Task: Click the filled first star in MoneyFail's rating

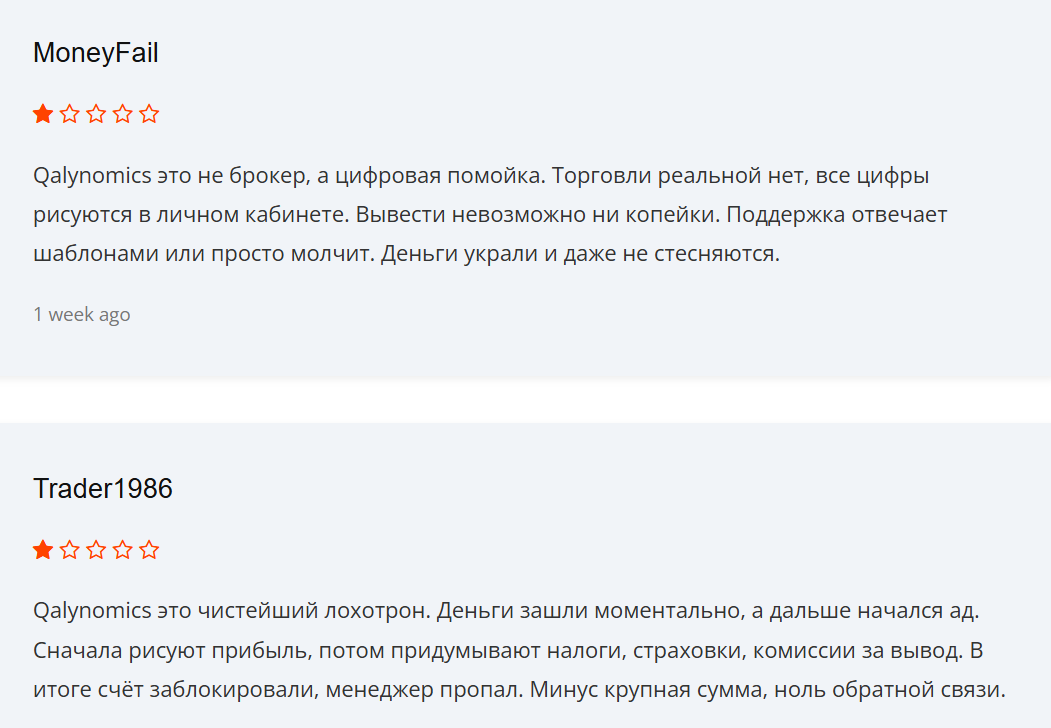Action: coord(43,114)
